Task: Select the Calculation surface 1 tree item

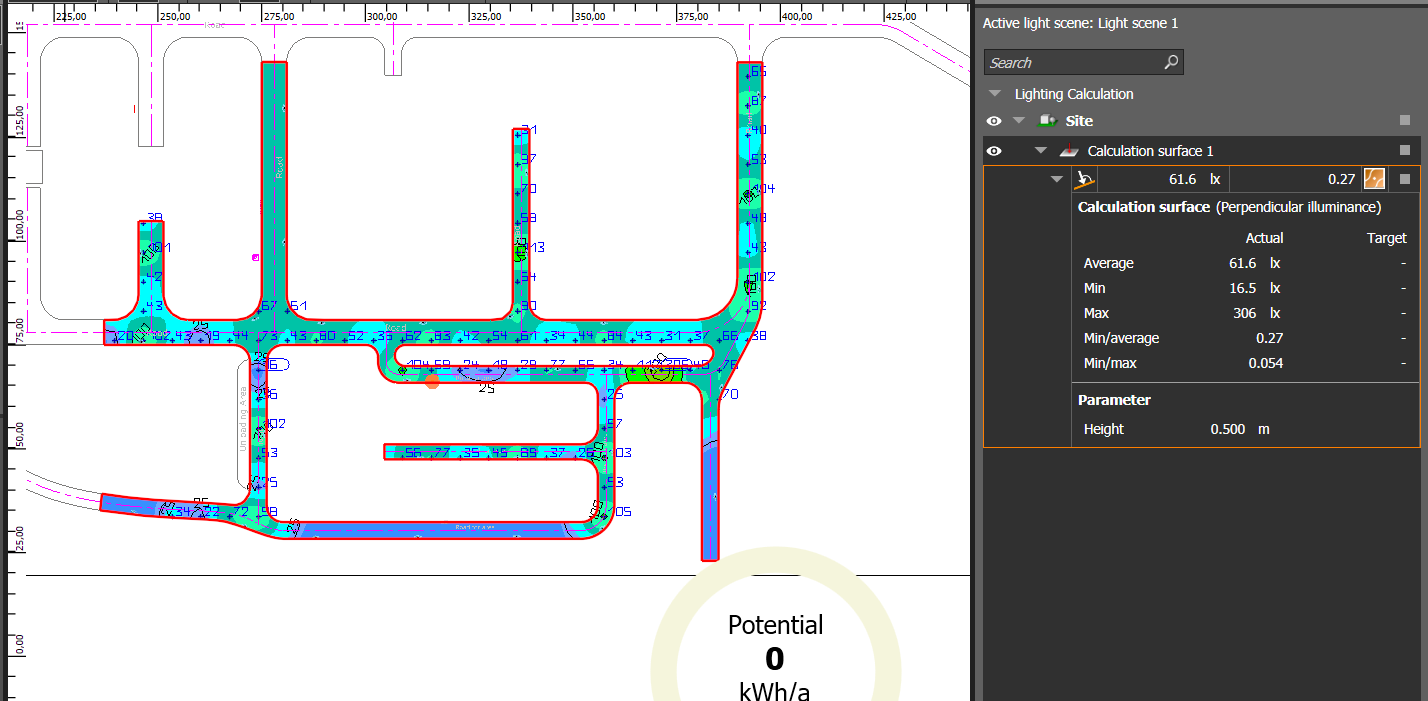Action: (x=1150, y=151)
